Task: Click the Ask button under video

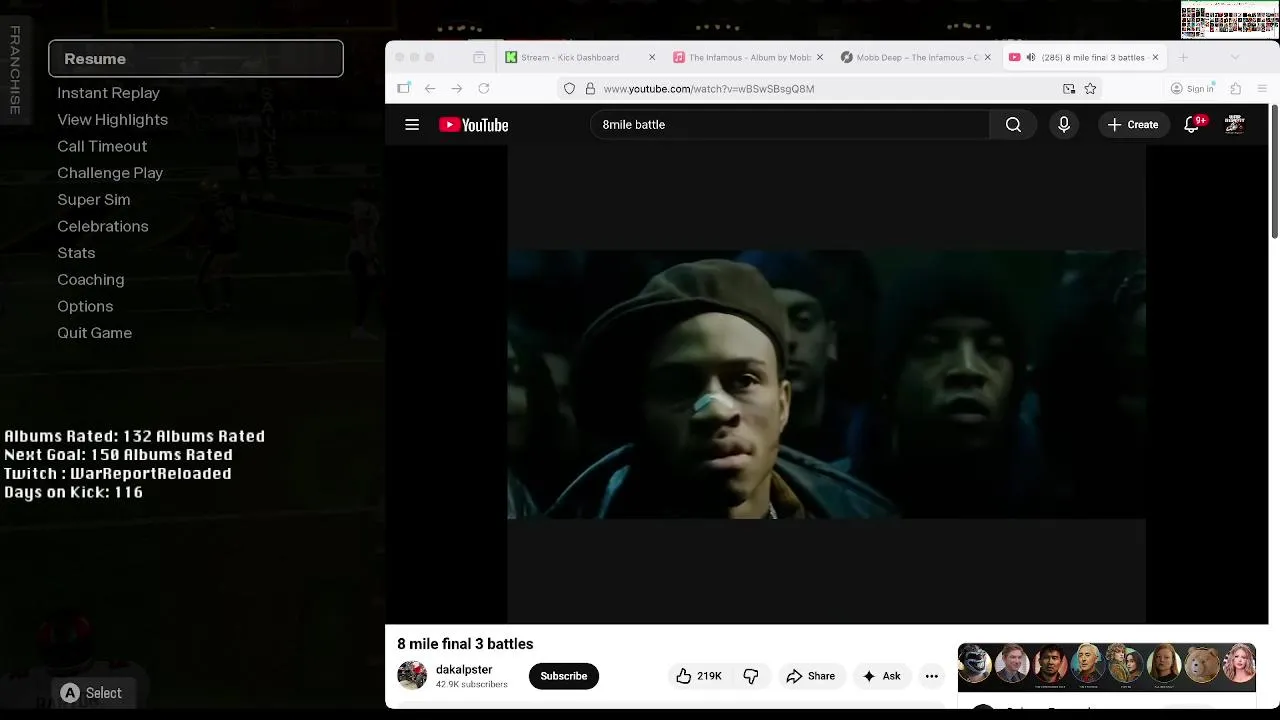Action: [882, 676]
